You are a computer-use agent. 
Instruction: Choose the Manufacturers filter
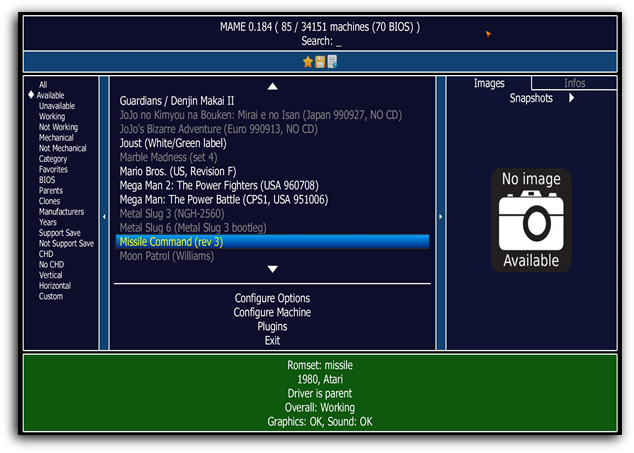pyautogui.click(x=61, y=212)
